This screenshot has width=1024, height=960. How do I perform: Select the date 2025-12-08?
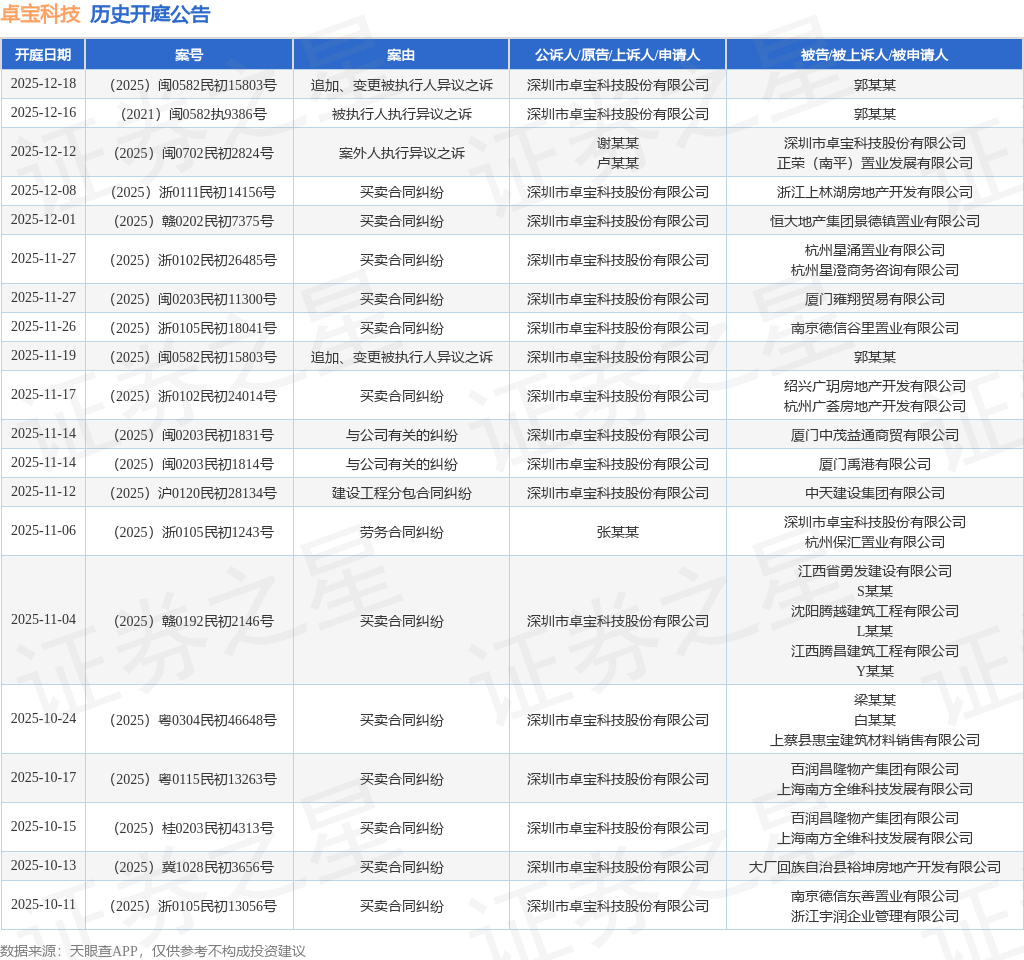43,191
